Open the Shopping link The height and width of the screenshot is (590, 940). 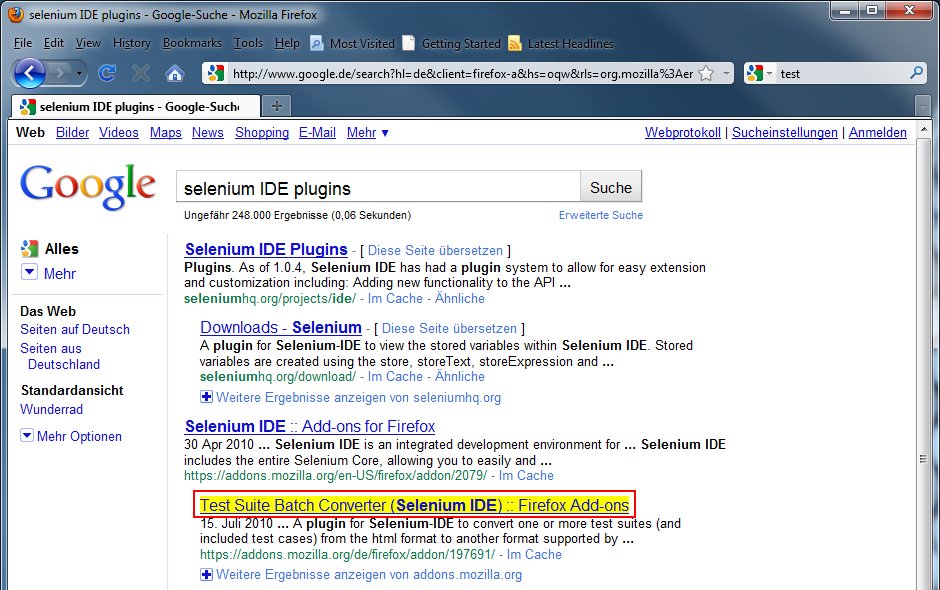262,133
